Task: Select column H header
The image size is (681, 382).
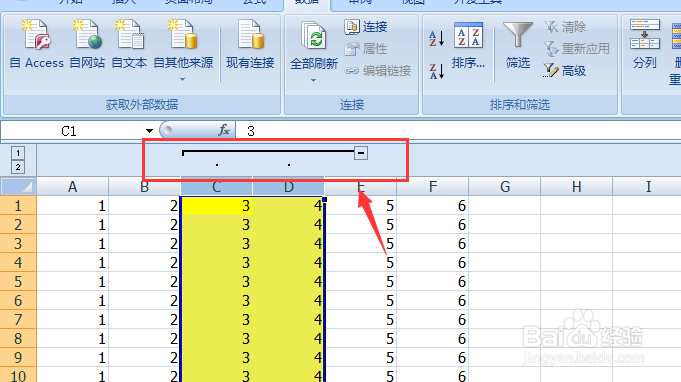Action: click(577, 187)
